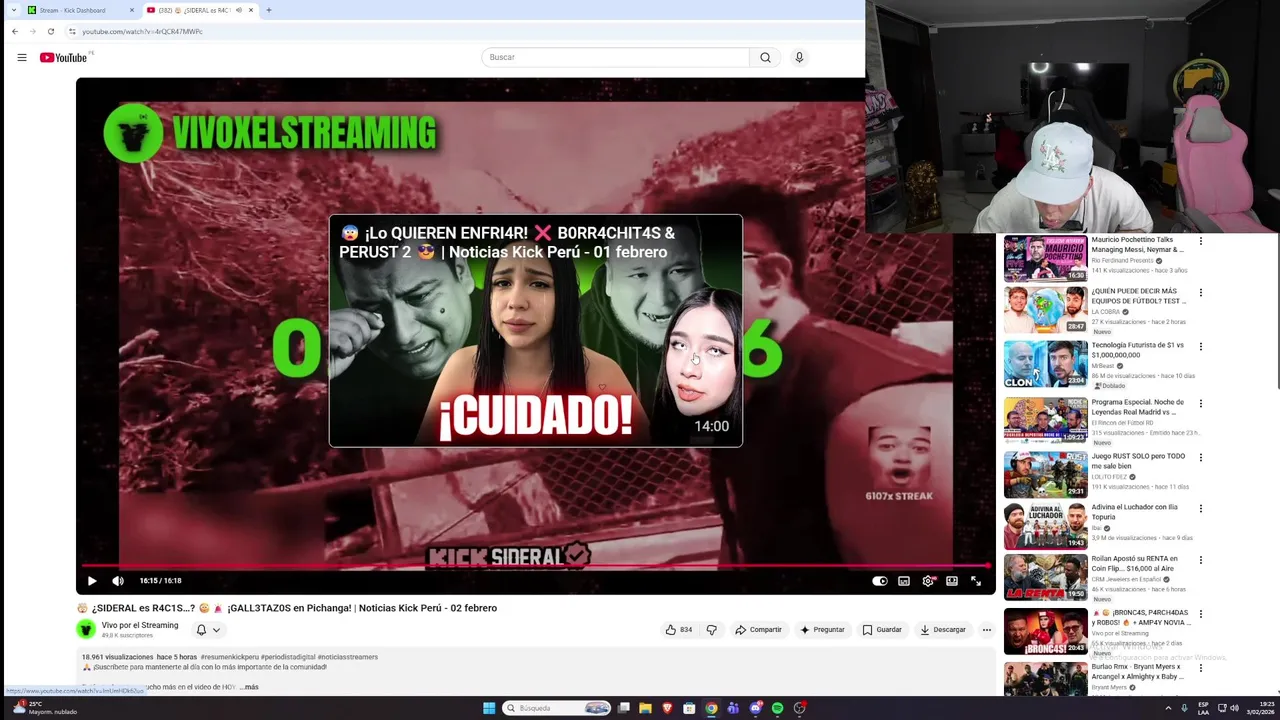Open Discord from taskbar
Viewport: 1280px width, 720px height.
755,708
